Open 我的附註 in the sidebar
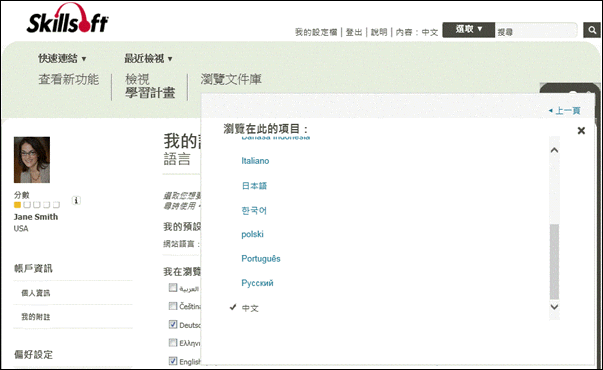The width and height of the screenshot is (603, 370). tap(36, 317)
